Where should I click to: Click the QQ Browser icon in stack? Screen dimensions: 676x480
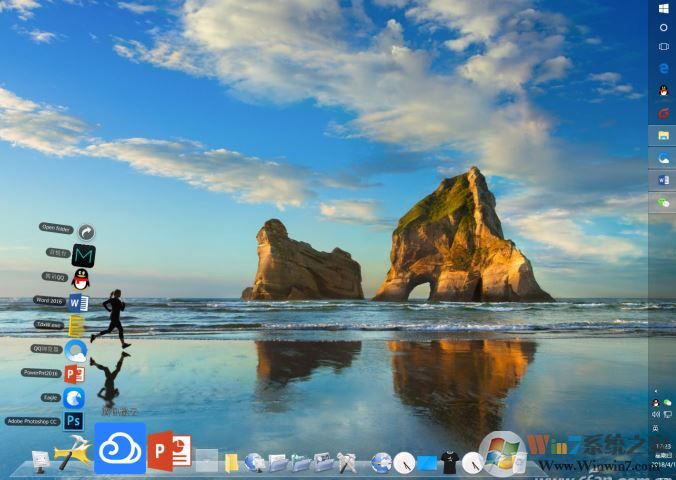point(76,350)
